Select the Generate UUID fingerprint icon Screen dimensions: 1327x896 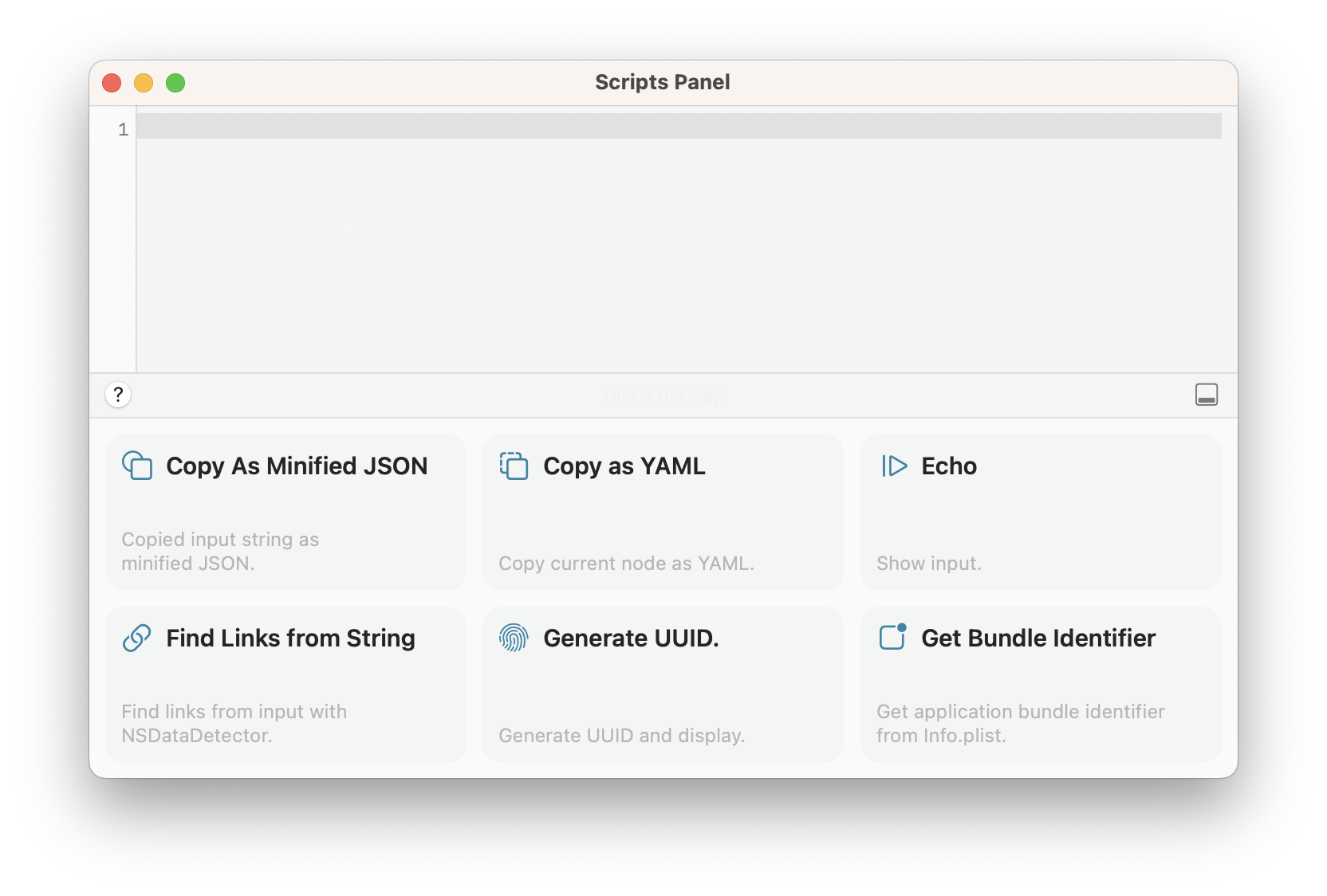coord(514,638)
